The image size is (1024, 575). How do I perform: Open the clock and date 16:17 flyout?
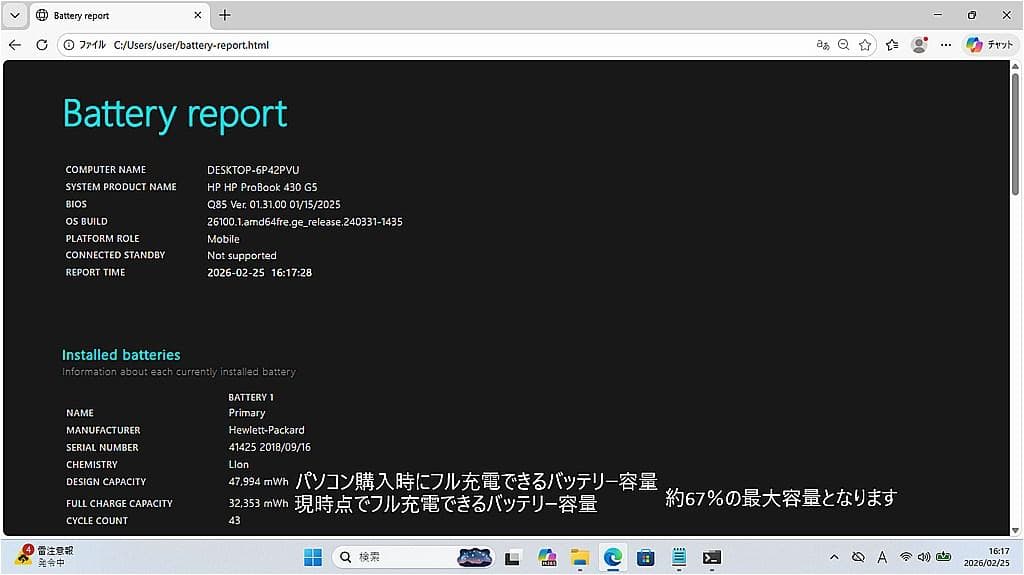tap(987, 557)
